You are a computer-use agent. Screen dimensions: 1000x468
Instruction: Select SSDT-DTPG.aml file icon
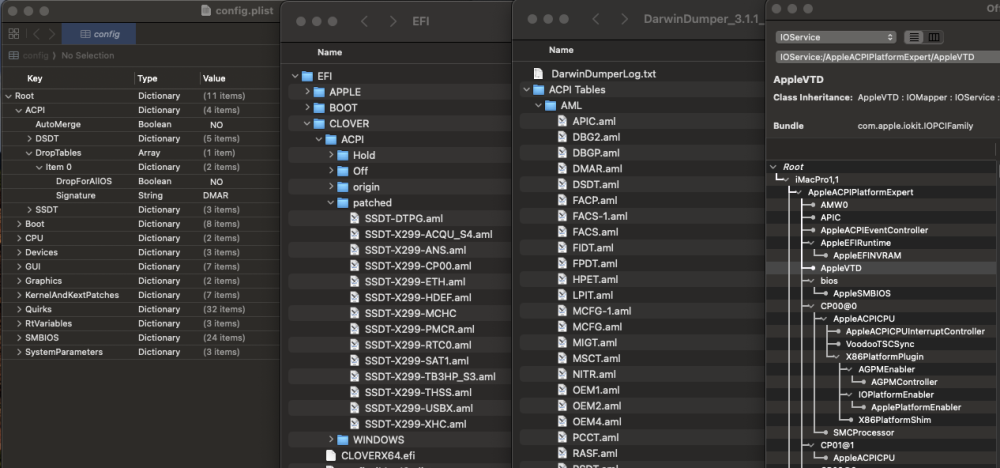click(355, 219)
